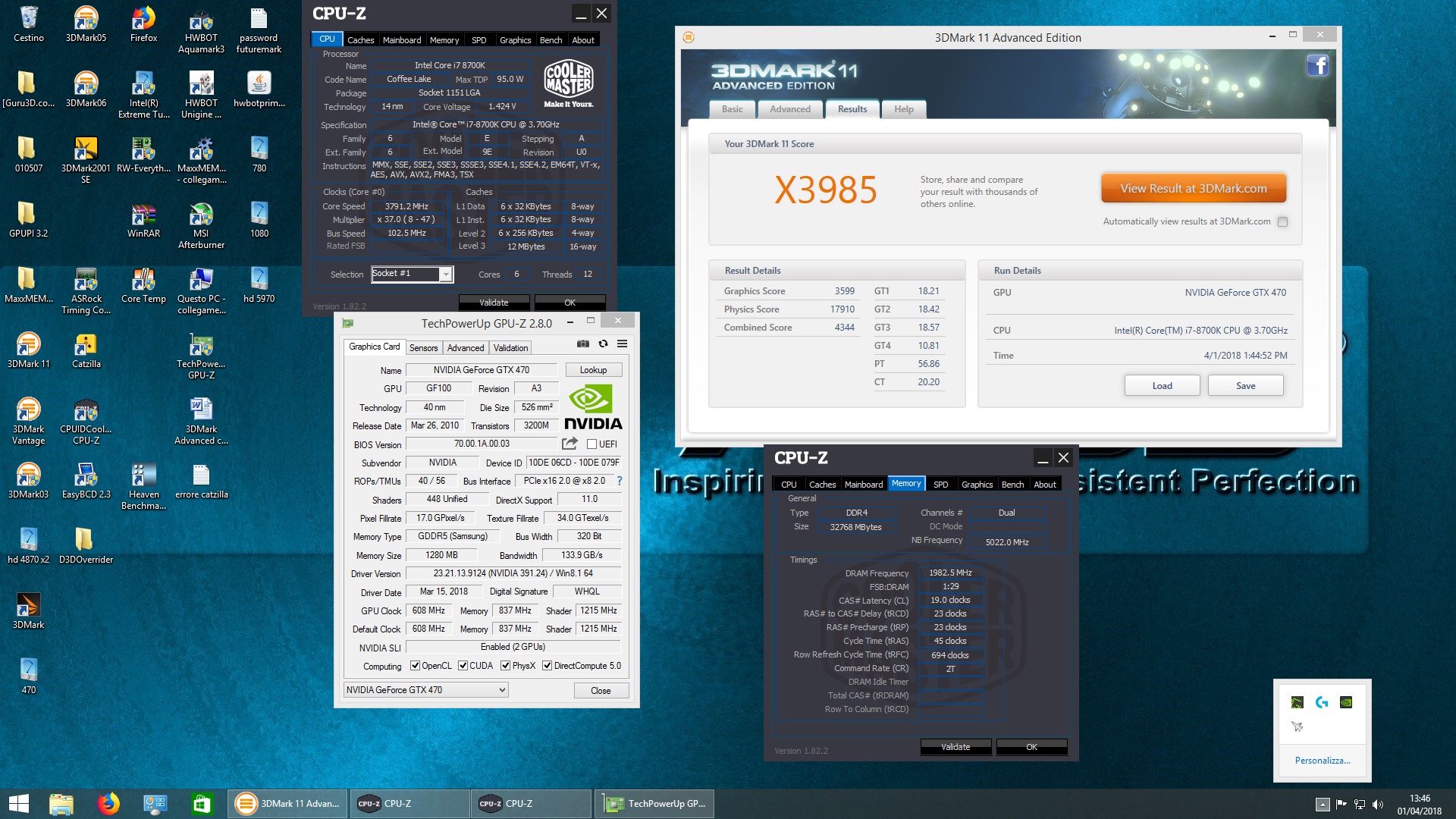Click the Combined Score value 4344

coord(844,328)
